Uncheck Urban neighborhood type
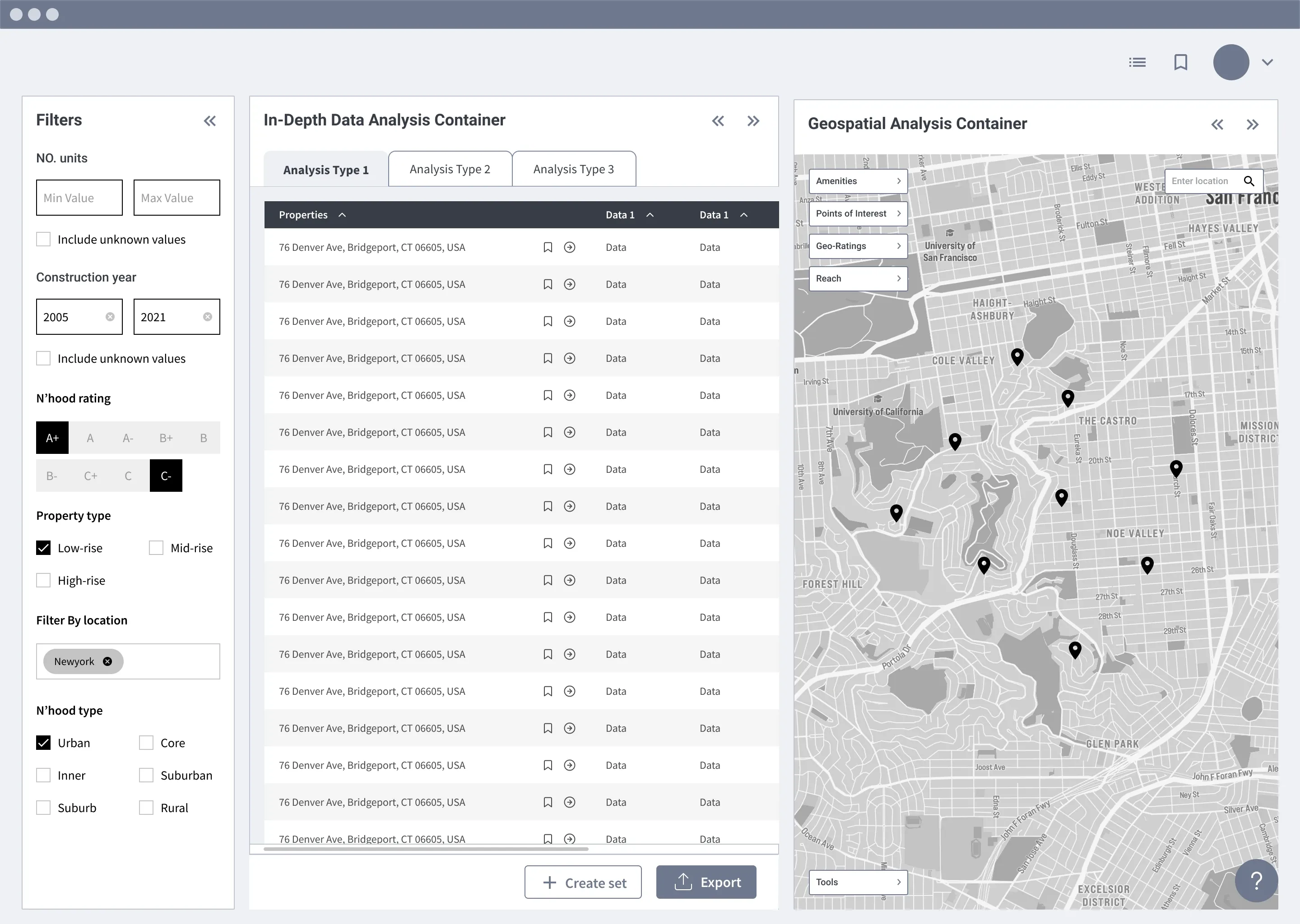Viewport: 1300px width, 924px height. [43, 743]
